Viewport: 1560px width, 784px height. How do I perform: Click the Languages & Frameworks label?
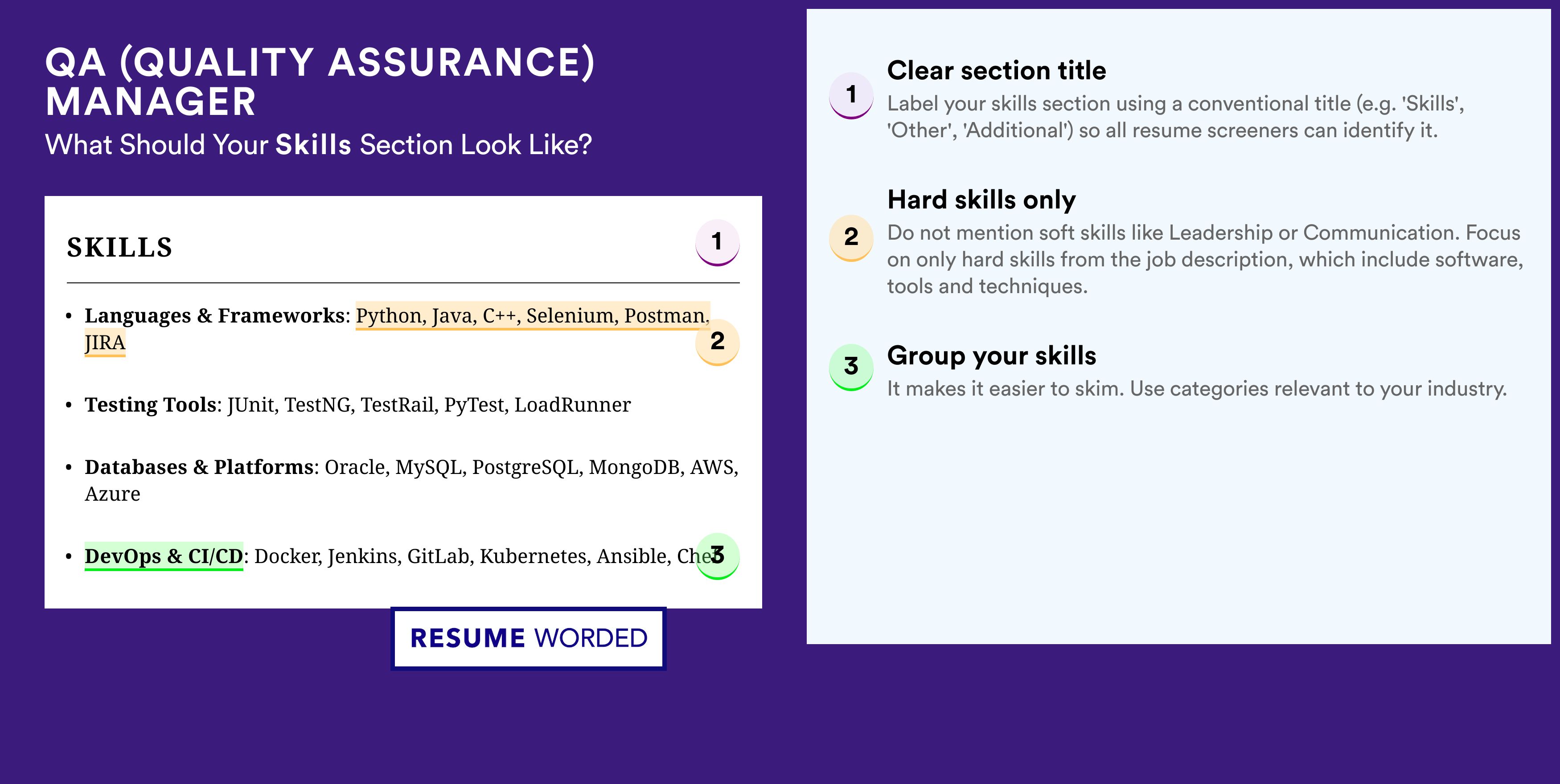point(214,315)
